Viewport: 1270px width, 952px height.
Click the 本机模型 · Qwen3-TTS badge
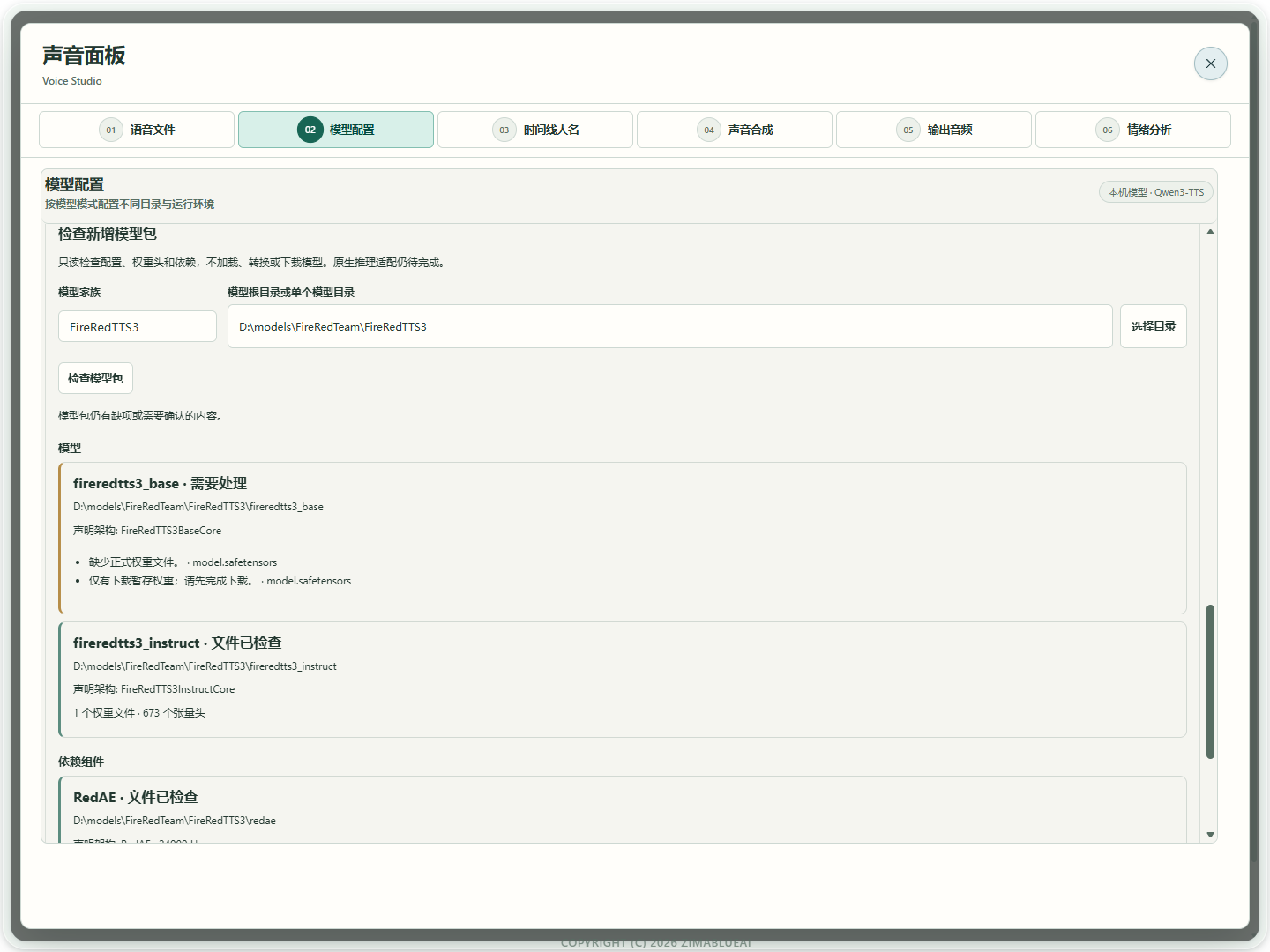click(1156, 192)
